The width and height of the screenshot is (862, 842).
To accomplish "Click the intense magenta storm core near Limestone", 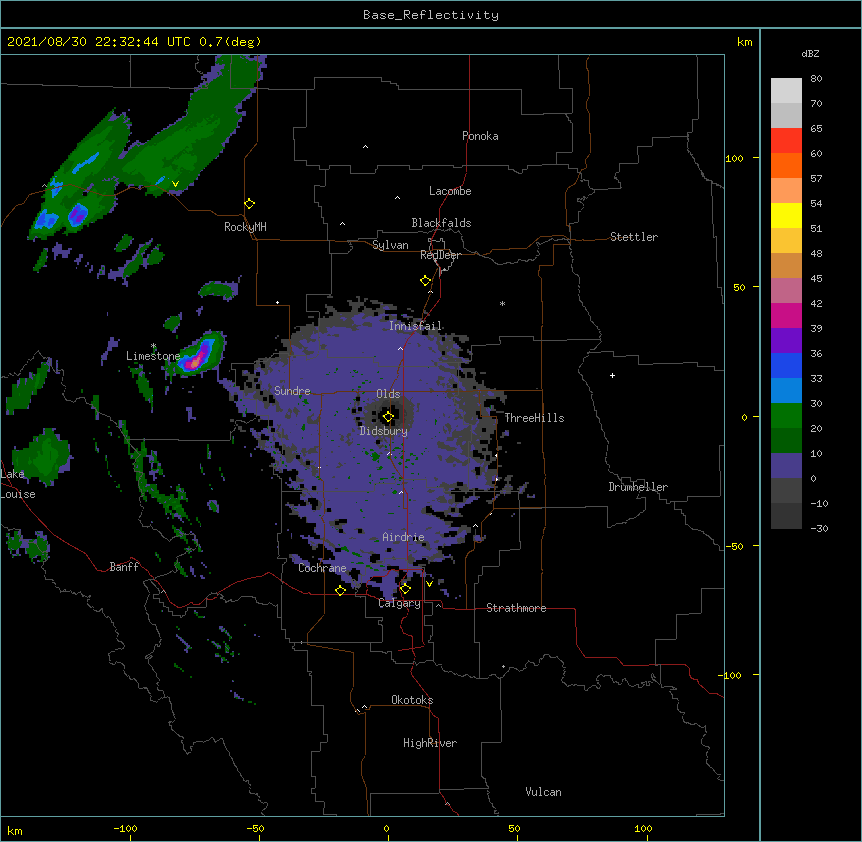I will [x=195, y=363].
